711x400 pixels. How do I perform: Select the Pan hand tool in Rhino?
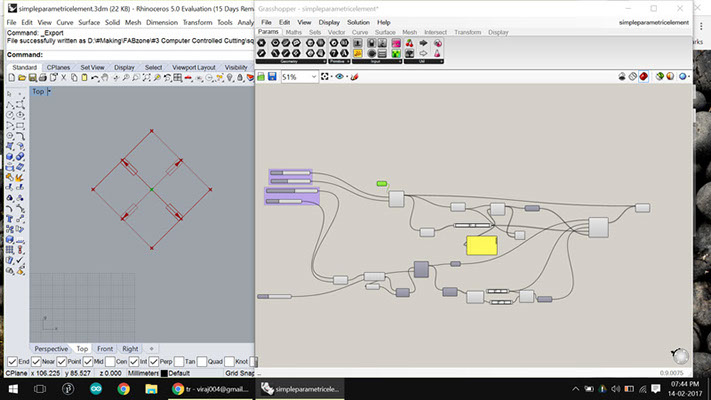click(105, 78)
